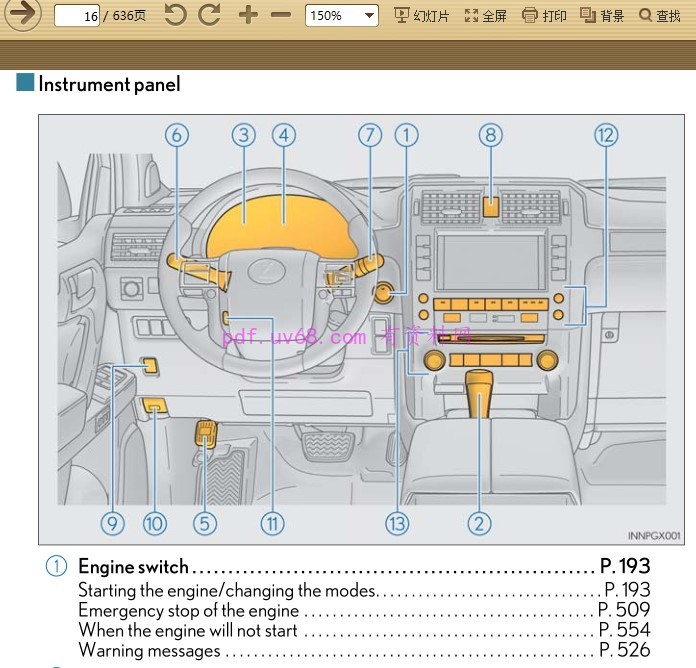696x668 pixels.
Task: Start slideshow mode (幻灯片)
Action: pos(422,16)
